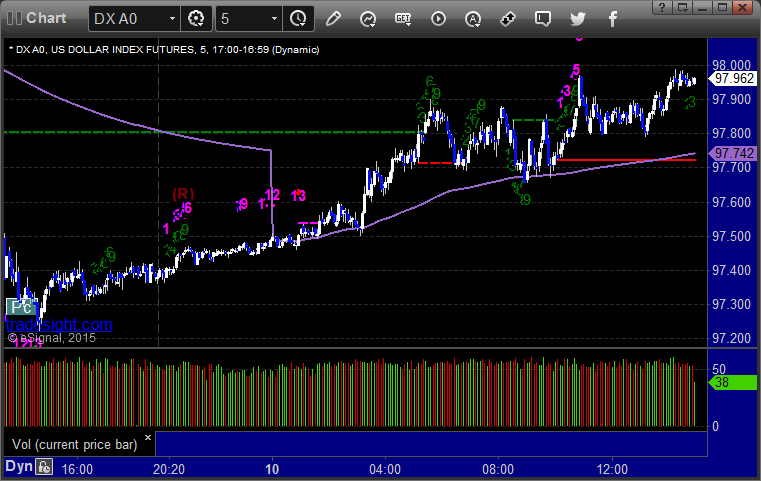The height and width of the screenshot is (481, 761).
Task: Share chart via the Twitter icon
Action: click(x=578, y=19)
